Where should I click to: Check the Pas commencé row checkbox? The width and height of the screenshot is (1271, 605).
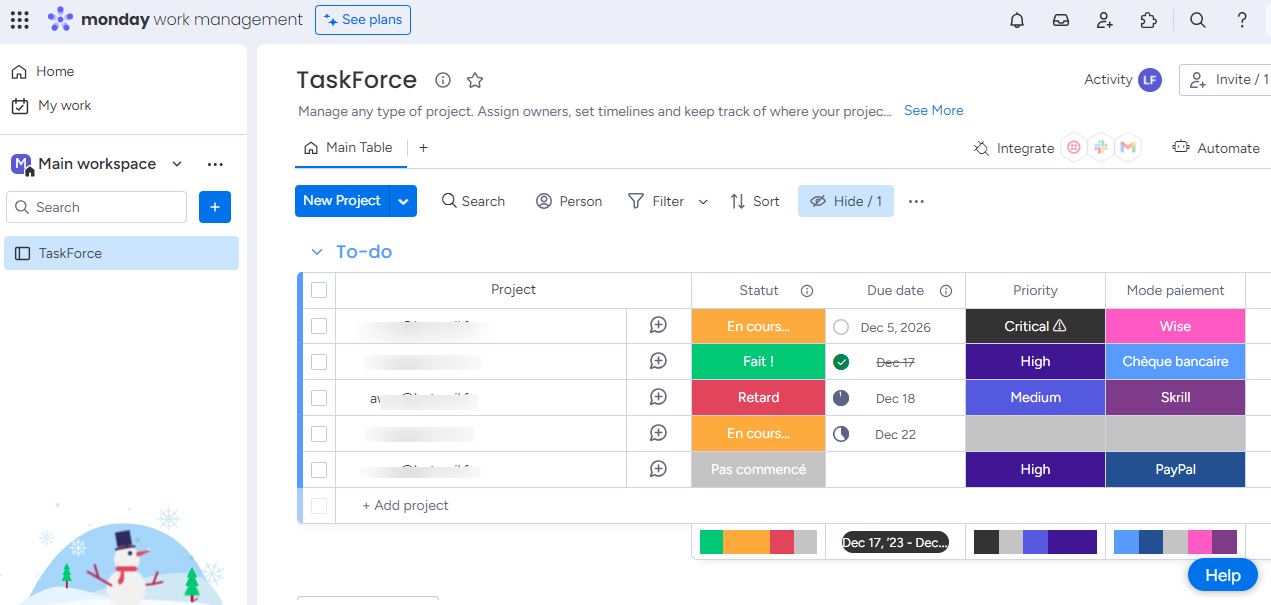[319, 470]
